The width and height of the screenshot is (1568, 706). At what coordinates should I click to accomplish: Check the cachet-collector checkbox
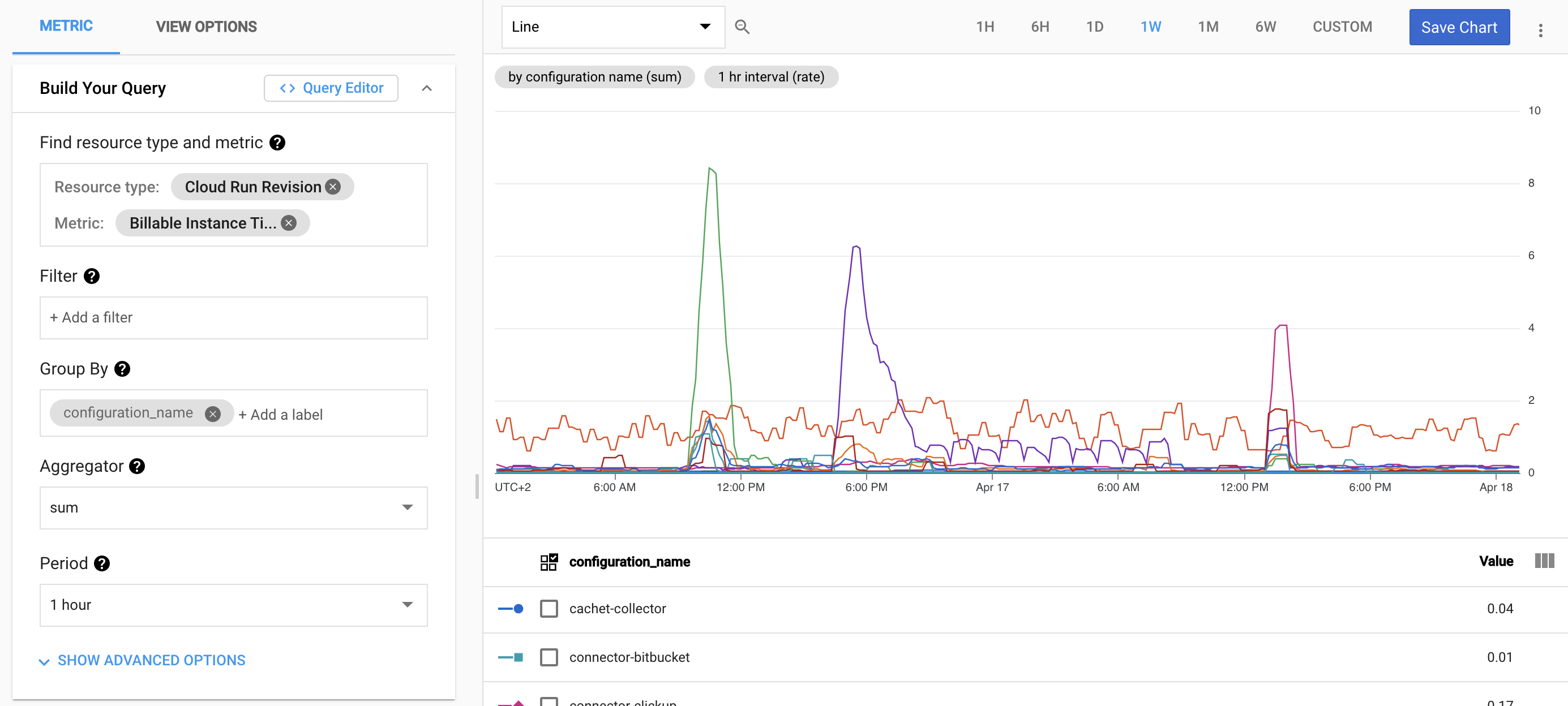(549, 609)
